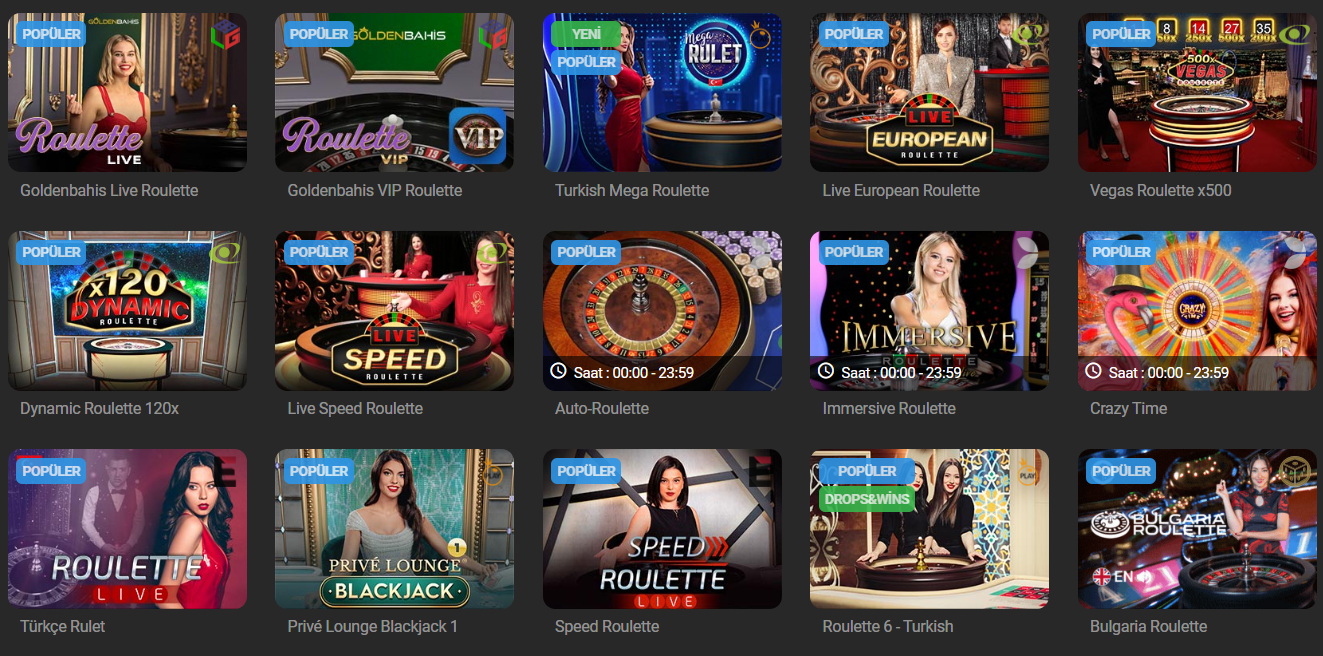Launch the Crazy Time game thumbnail

click(1197, 310)
